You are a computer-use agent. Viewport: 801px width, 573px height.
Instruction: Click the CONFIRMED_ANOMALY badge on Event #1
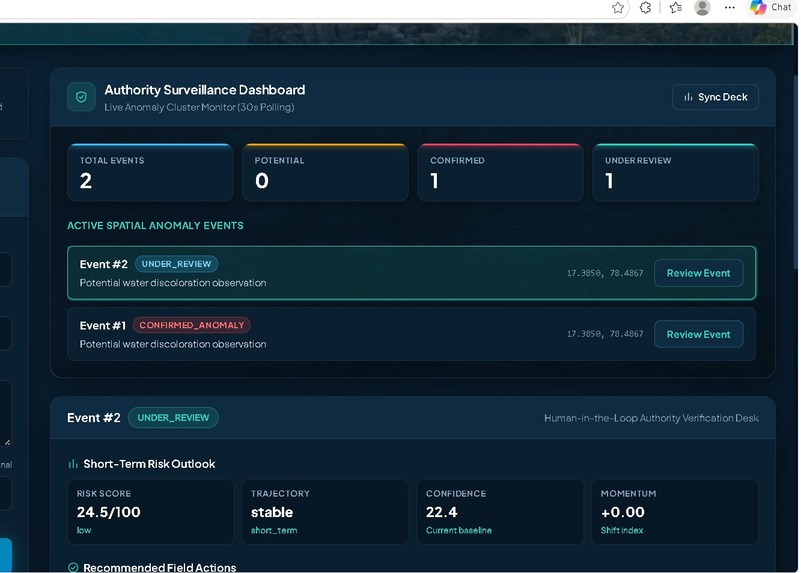(x=192, y=325)
